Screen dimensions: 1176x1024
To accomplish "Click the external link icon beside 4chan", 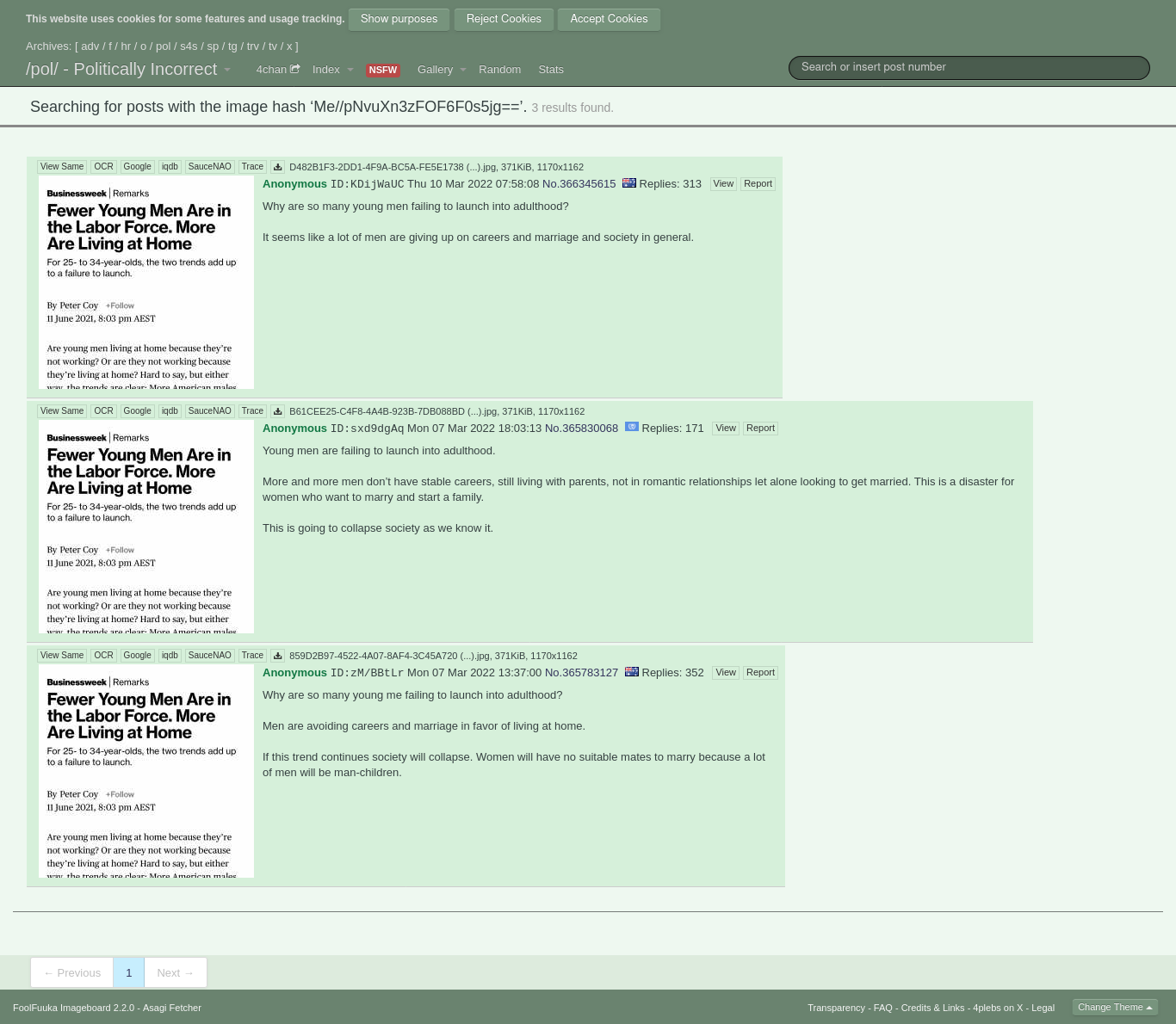I will point(295,69).
